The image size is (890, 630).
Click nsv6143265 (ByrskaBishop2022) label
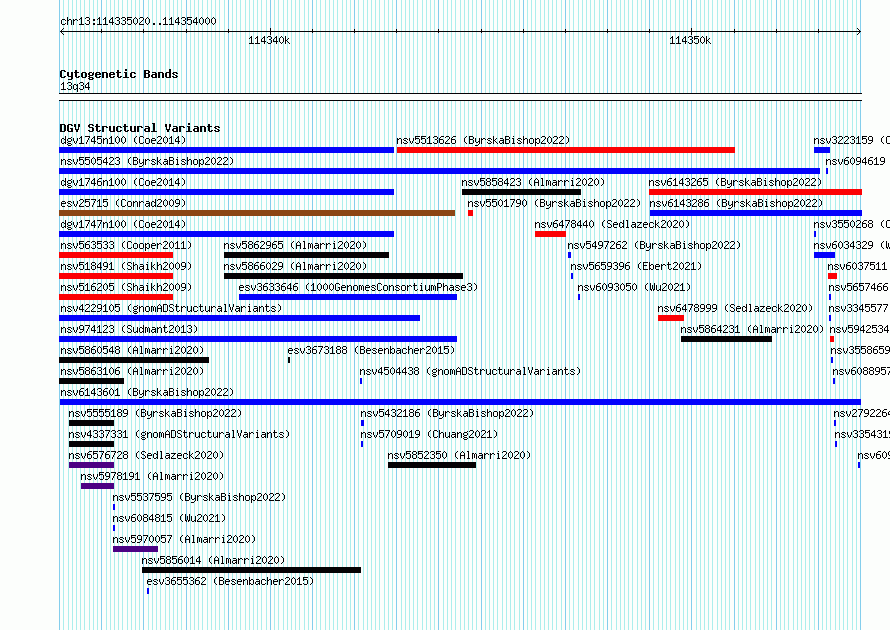(x=735, y=182)
